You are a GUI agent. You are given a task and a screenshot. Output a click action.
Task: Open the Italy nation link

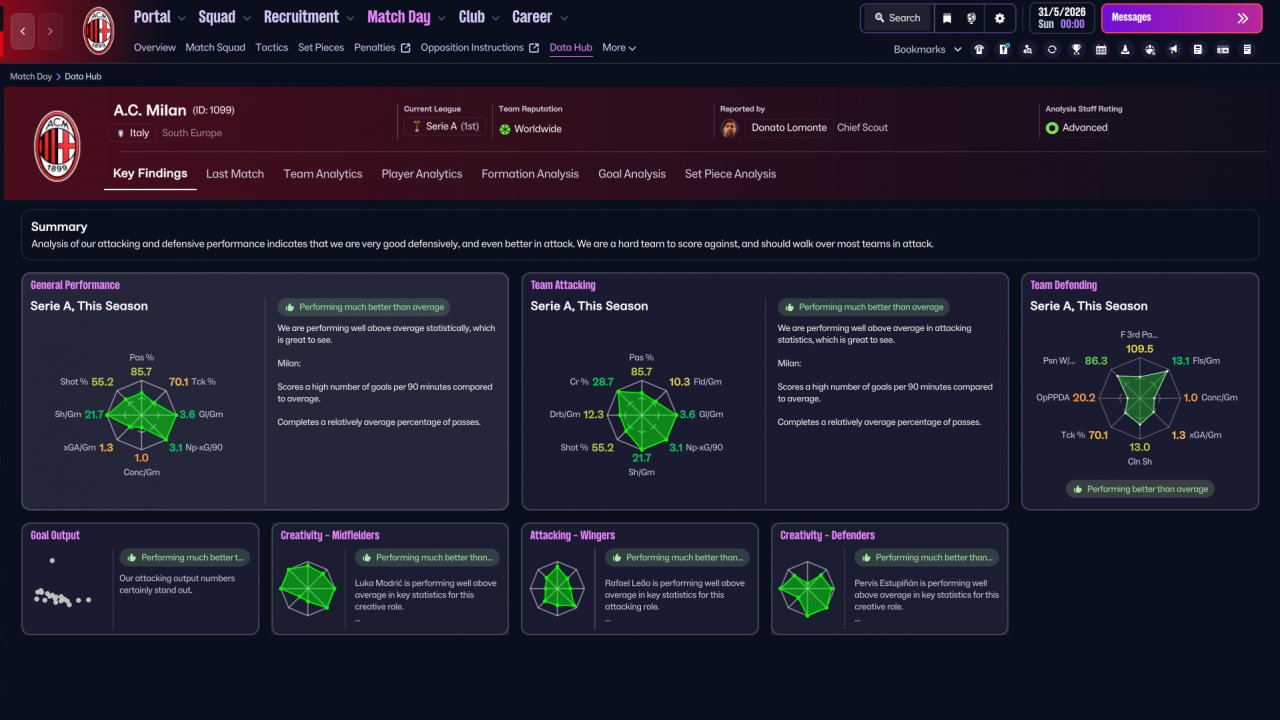click(139, 133)
